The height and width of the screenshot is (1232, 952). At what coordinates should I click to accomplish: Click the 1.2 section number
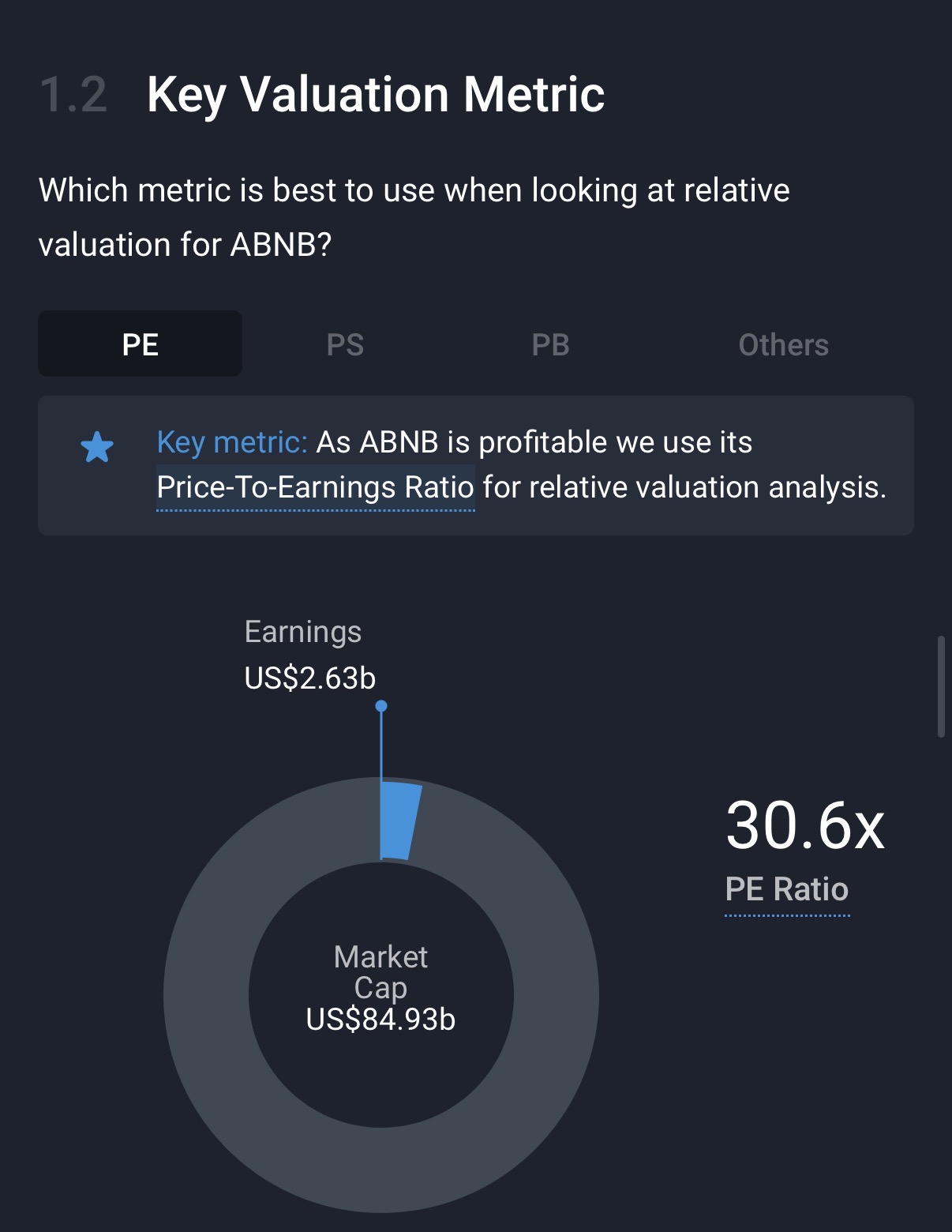pyautogui.click(x=73, y=95)
